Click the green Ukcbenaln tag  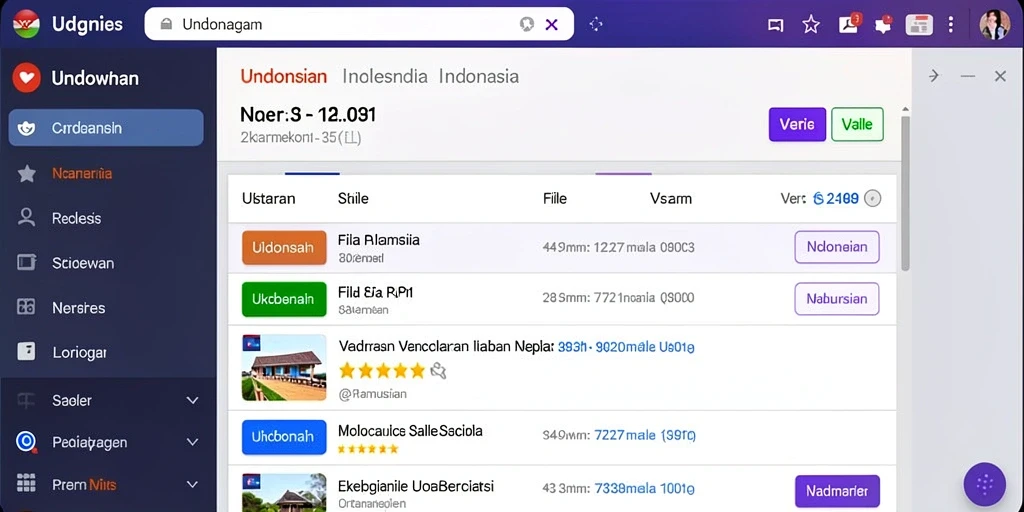tap(284, 299)
